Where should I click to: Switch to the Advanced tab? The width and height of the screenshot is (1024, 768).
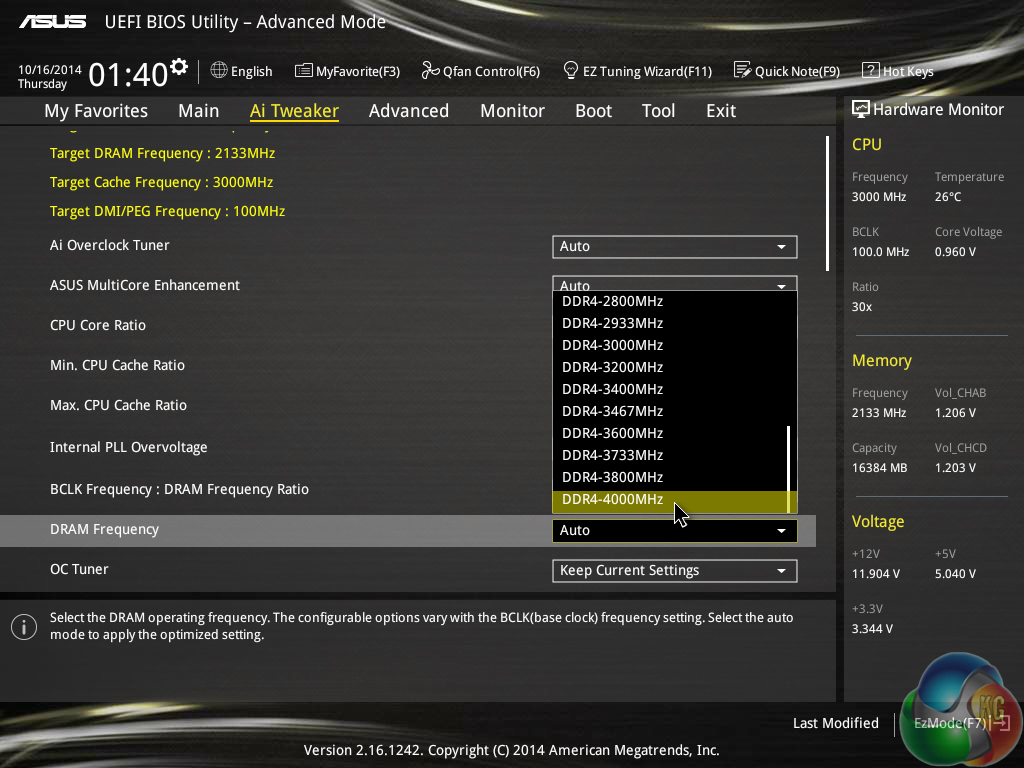(408, 111)
